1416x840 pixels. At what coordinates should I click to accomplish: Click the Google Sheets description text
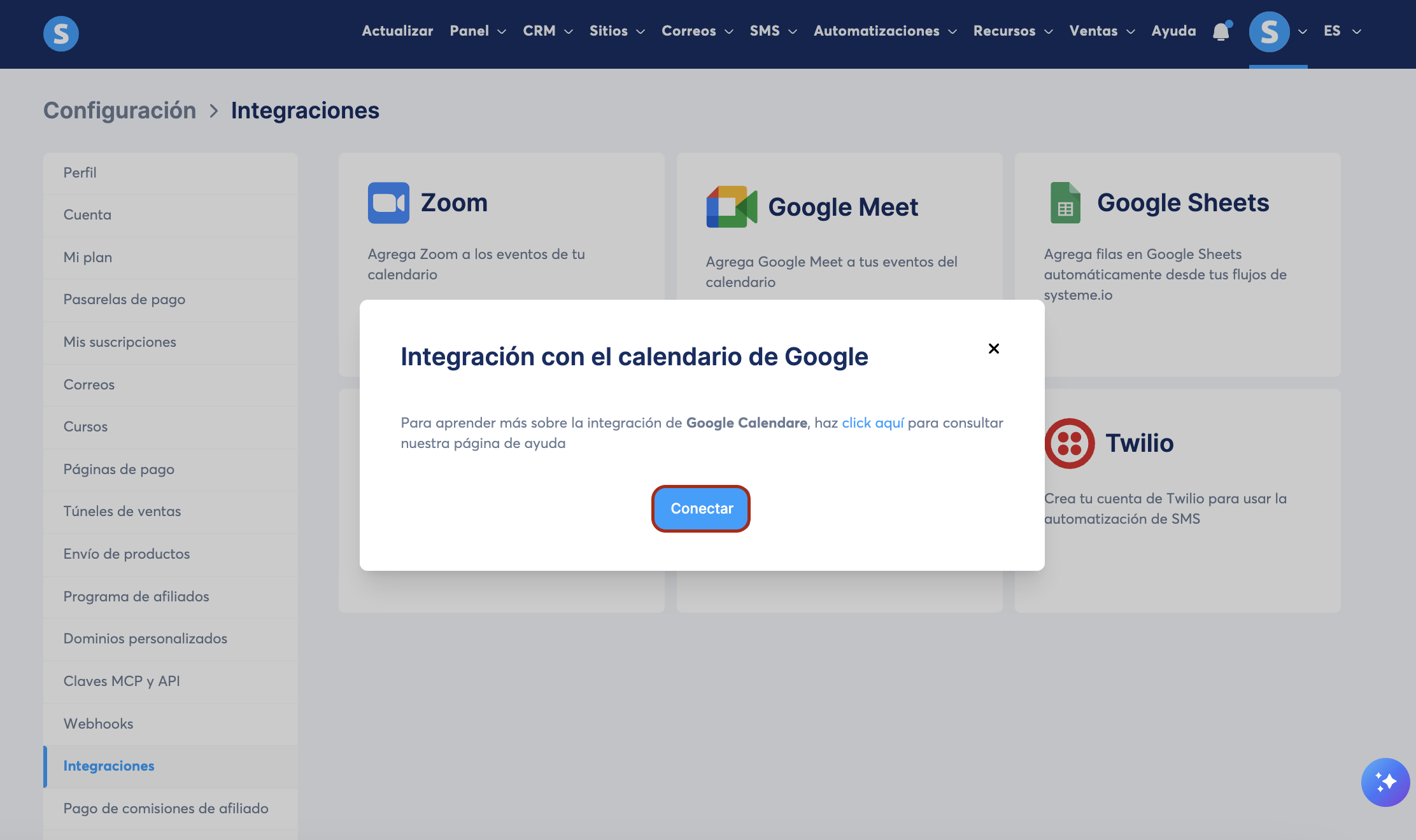pos(1165,274)
